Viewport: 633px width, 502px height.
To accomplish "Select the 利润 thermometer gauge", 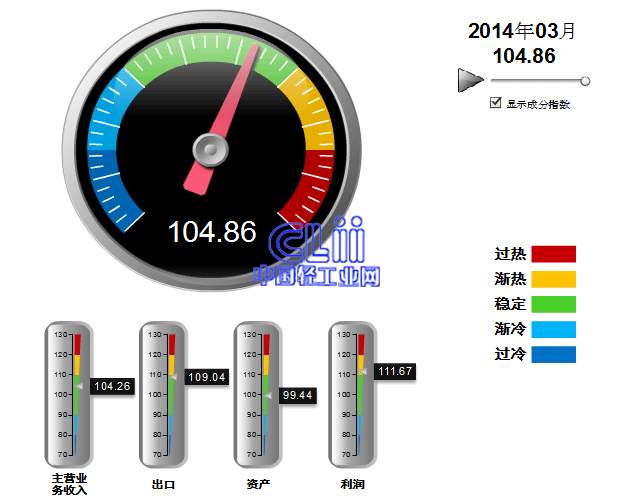I will 353,395.
